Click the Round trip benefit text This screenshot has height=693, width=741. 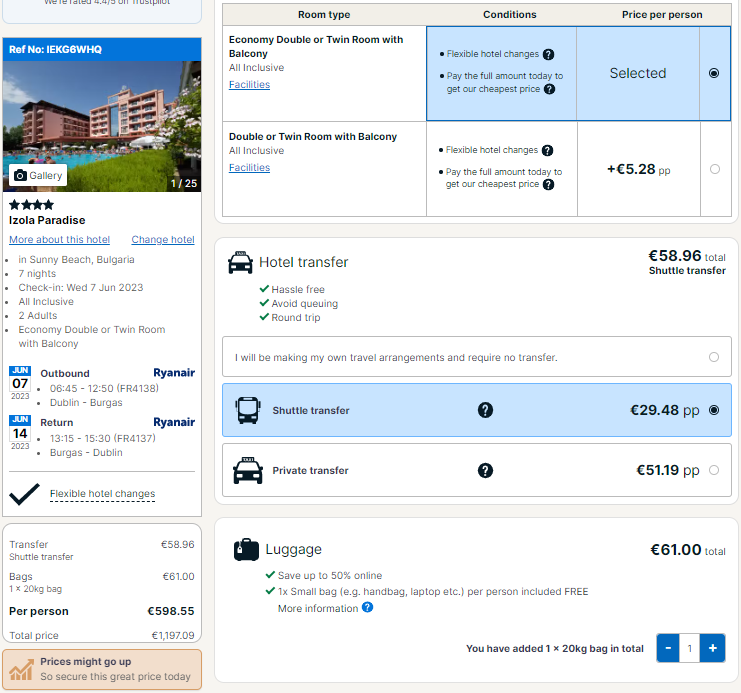[295, 318]
